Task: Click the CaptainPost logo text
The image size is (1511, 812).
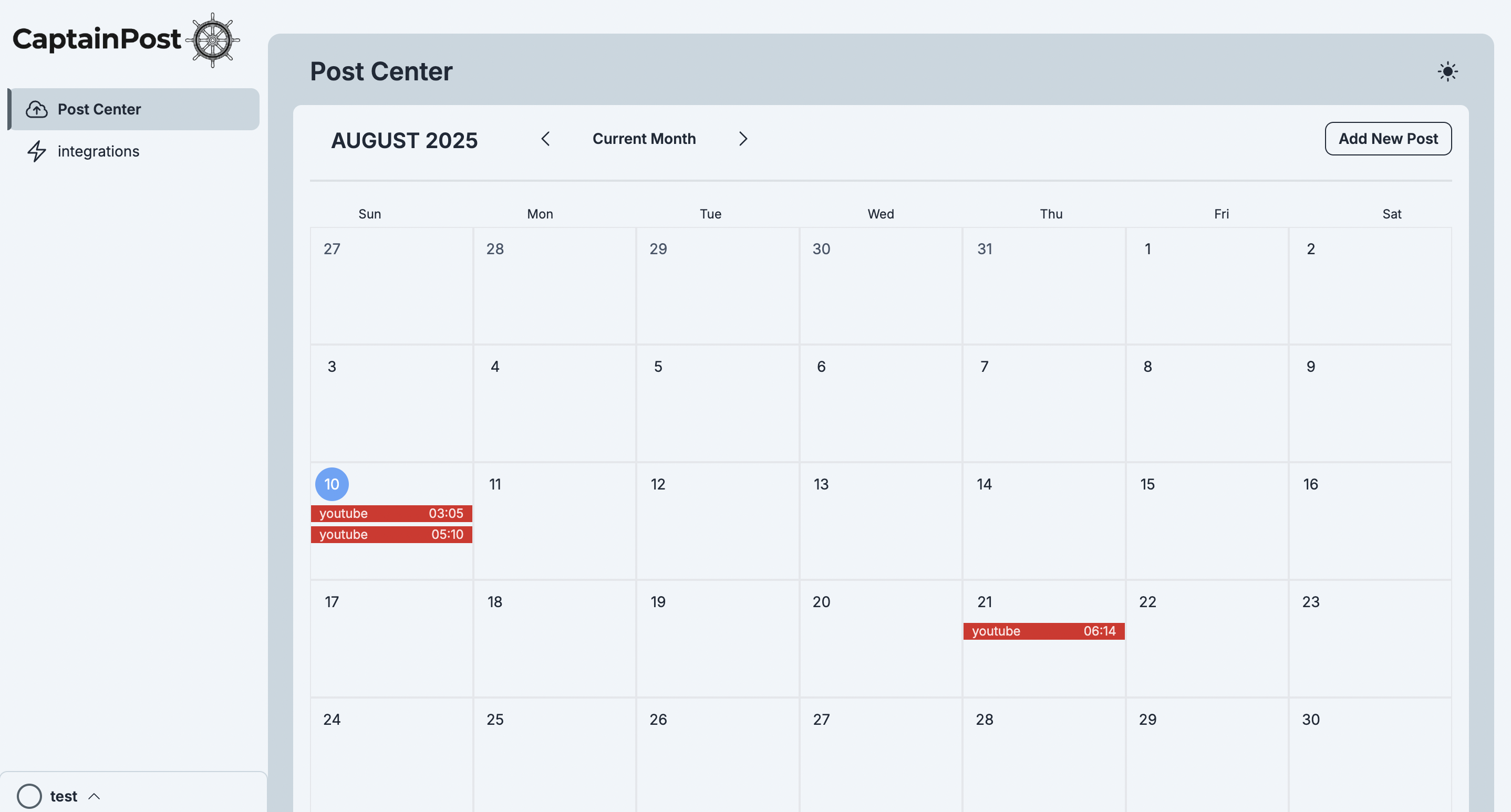Action: [97, 39]
